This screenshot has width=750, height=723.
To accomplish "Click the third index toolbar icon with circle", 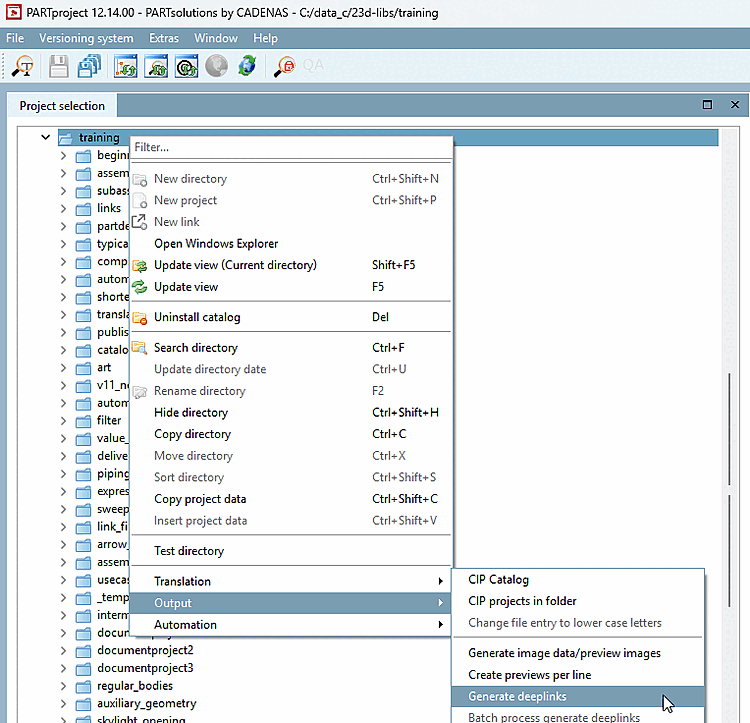I will coord(187,66).
